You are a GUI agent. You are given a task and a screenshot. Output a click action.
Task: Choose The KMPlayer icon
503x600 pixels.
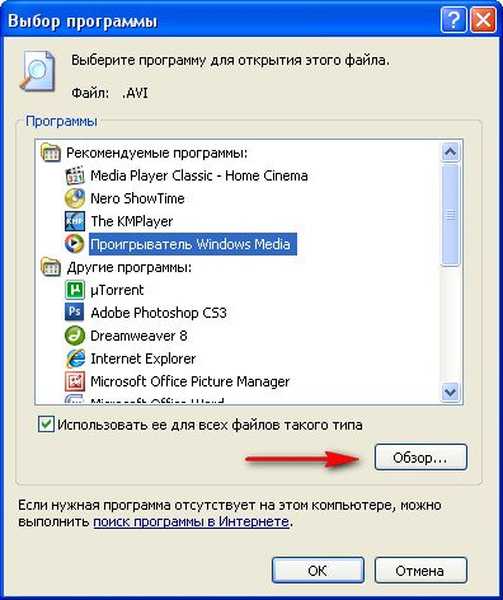click(75, 221)
